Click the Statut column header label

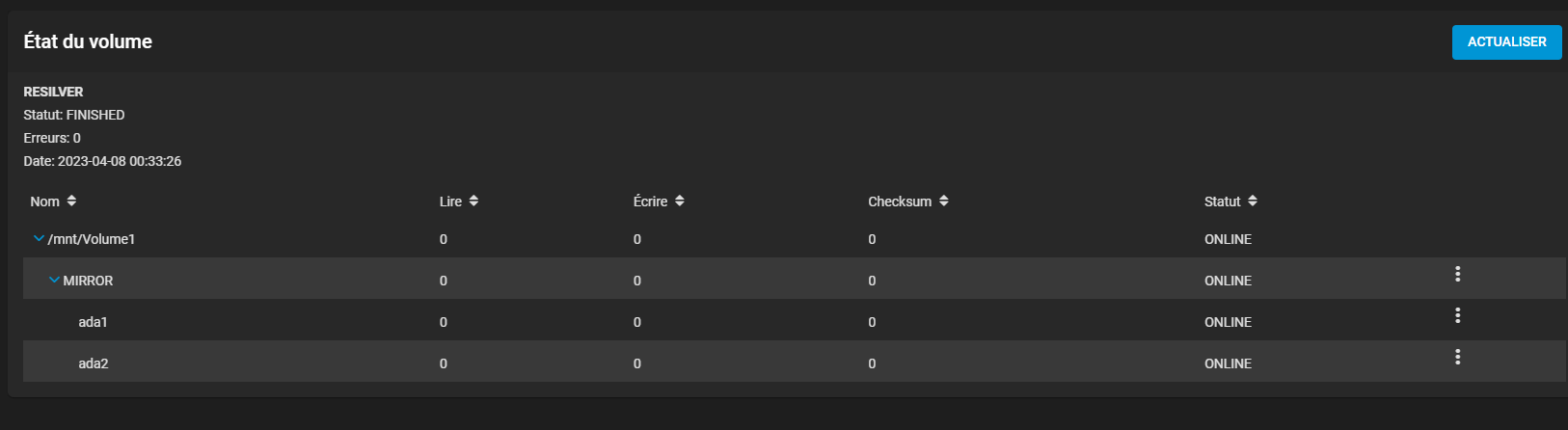[1222, 202]
